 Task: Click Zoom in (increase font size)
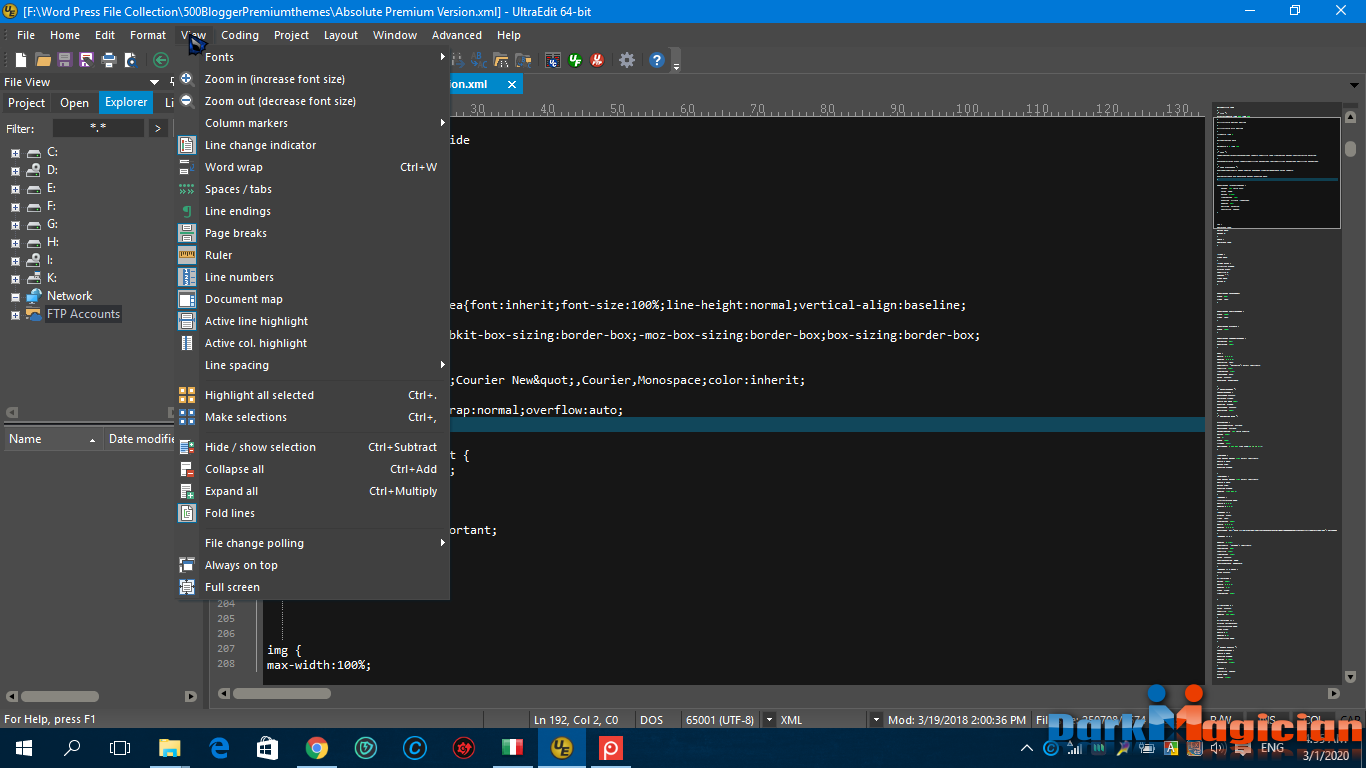[x=312, y=79]
